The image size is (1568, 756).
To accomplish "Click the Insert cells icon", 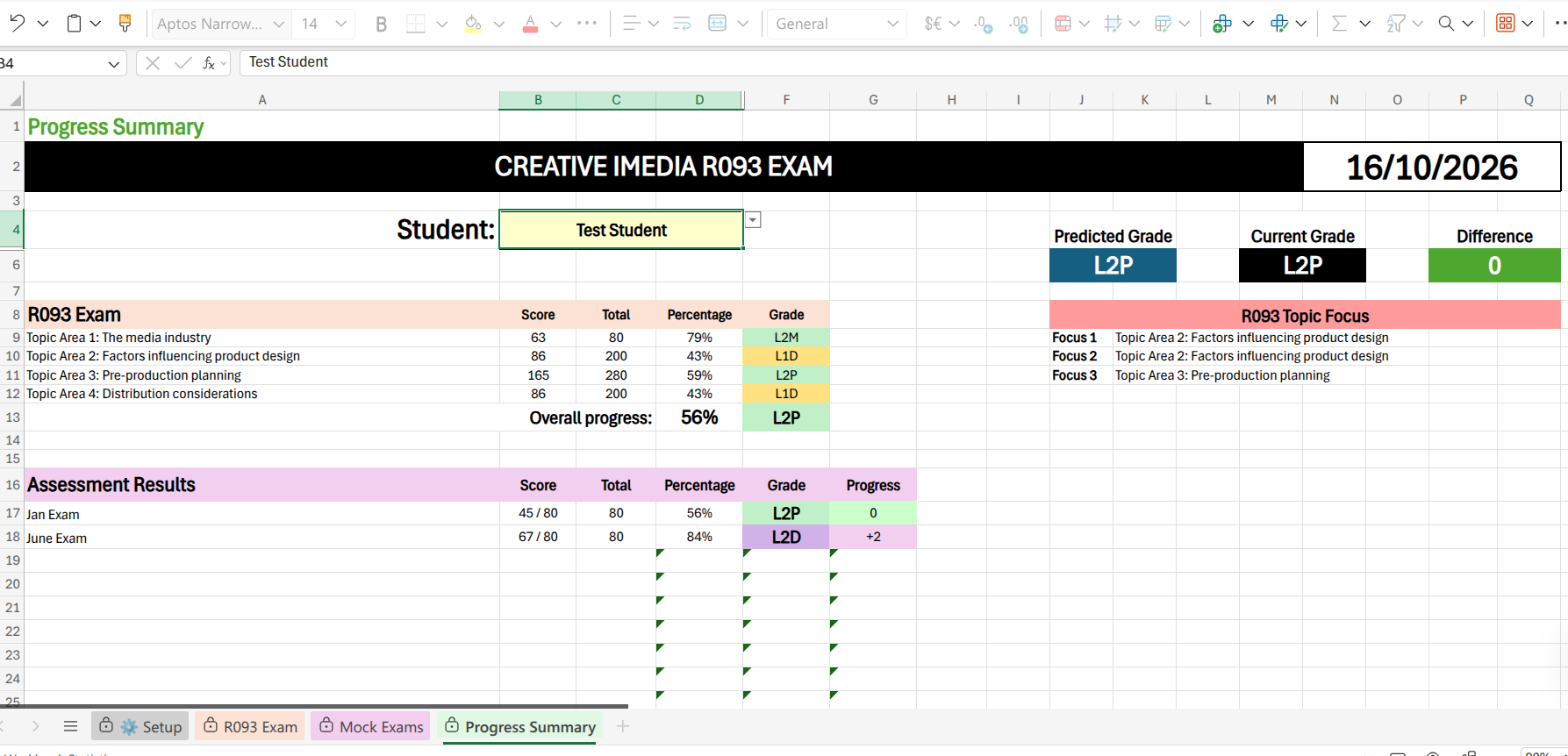I will [x=1221, y=24].
